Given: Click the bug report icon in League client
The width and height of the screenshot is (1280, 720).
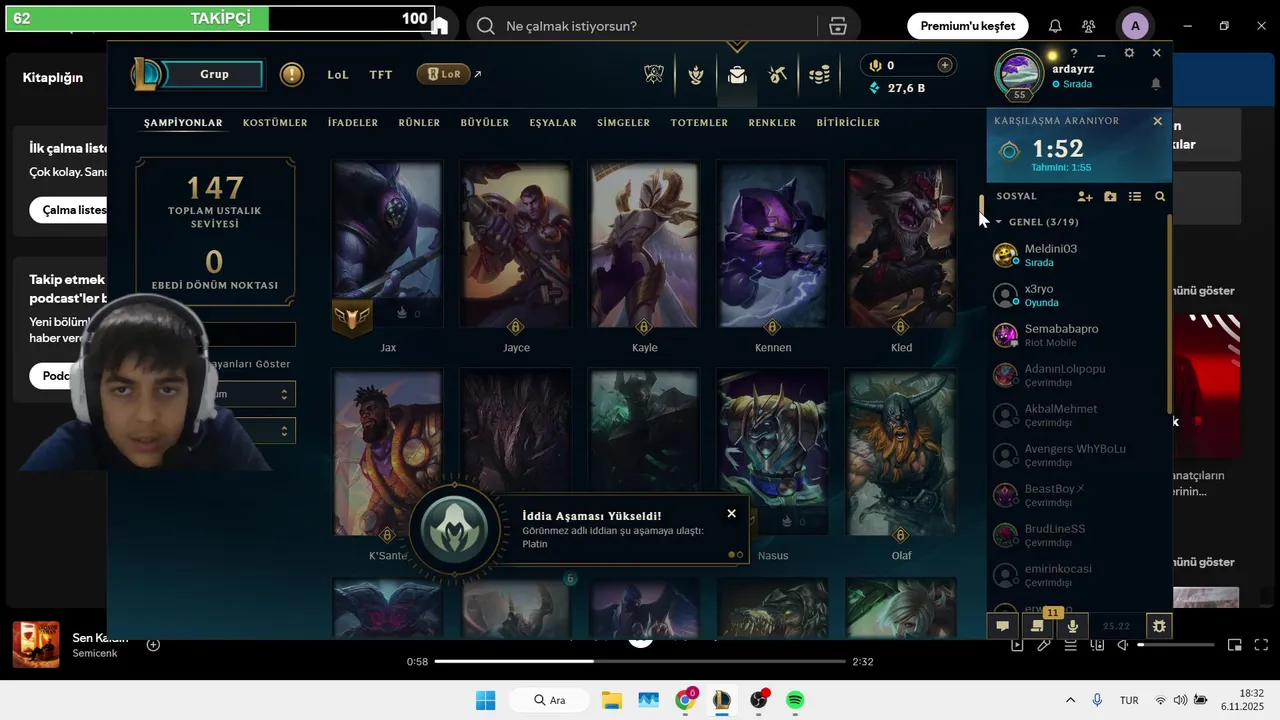Looking at the screenshot, I should [1159, 626].
